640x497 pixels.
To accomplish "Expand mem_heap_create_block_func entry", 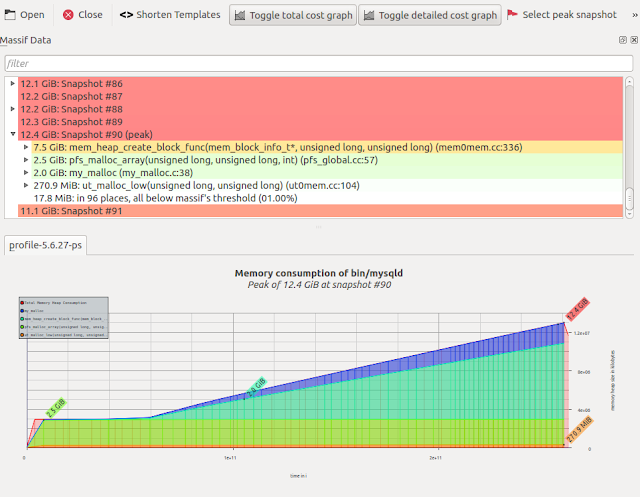I will tap(26, 147).
